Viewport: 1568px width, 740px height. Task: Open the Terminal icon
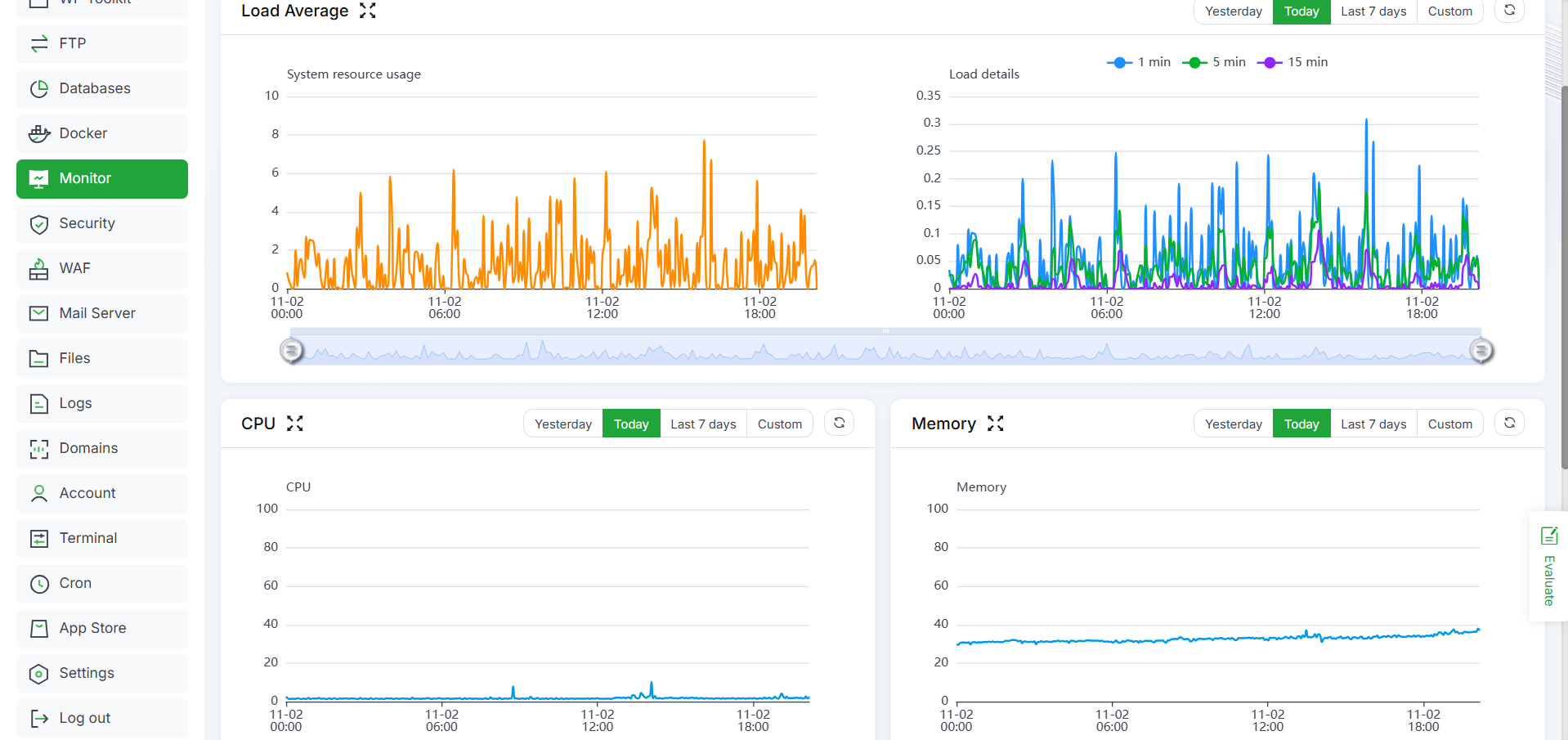click(39, 538)
